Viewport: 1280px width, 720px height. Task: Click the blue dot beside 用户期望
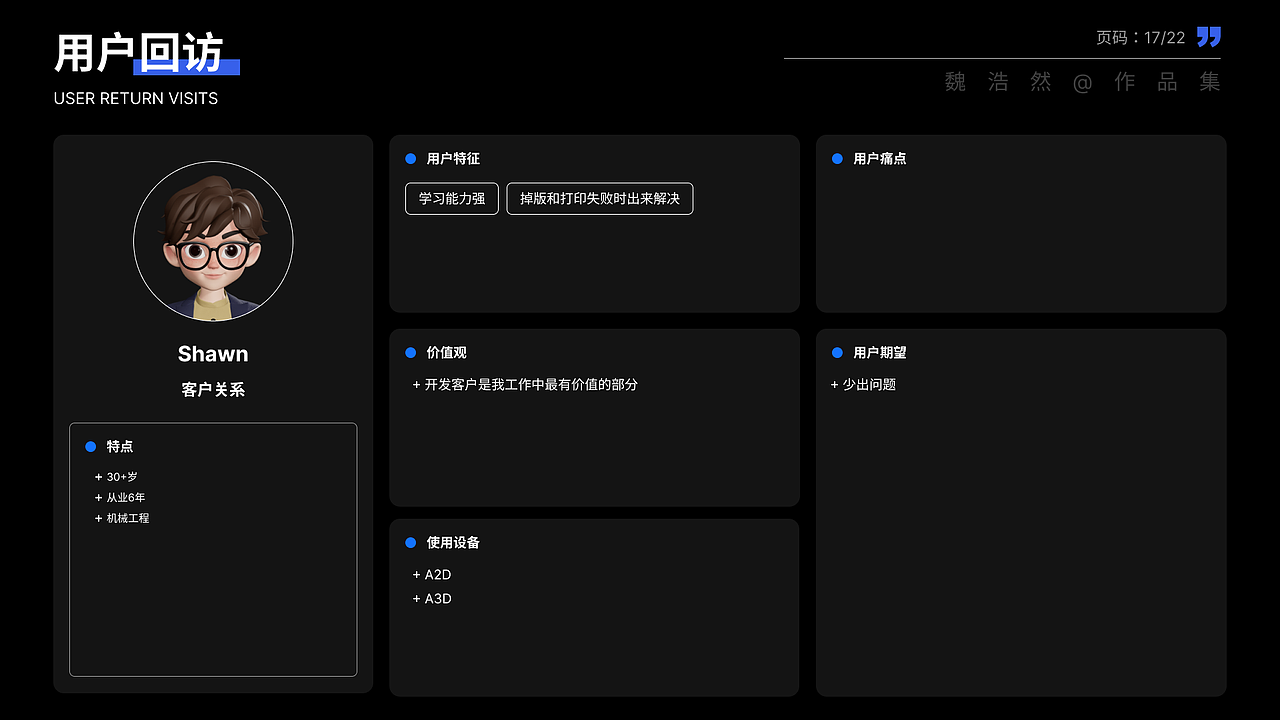tap(837, 352)
